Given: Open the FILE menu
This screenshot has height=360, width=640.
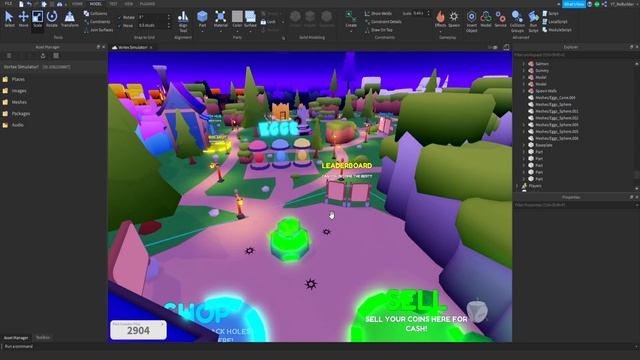Looking at the screenshot, I should point(8,4).
